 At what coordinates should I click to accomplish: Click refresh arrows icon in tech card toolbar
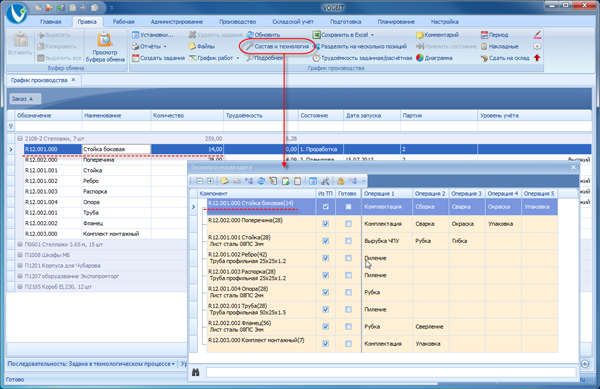(261, 181)
